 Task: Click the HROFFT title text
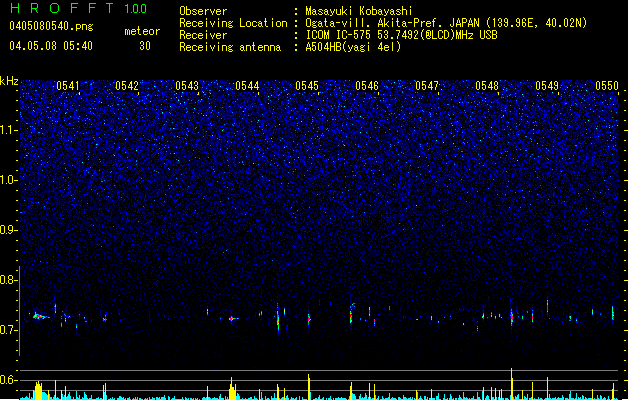(61, 8)
